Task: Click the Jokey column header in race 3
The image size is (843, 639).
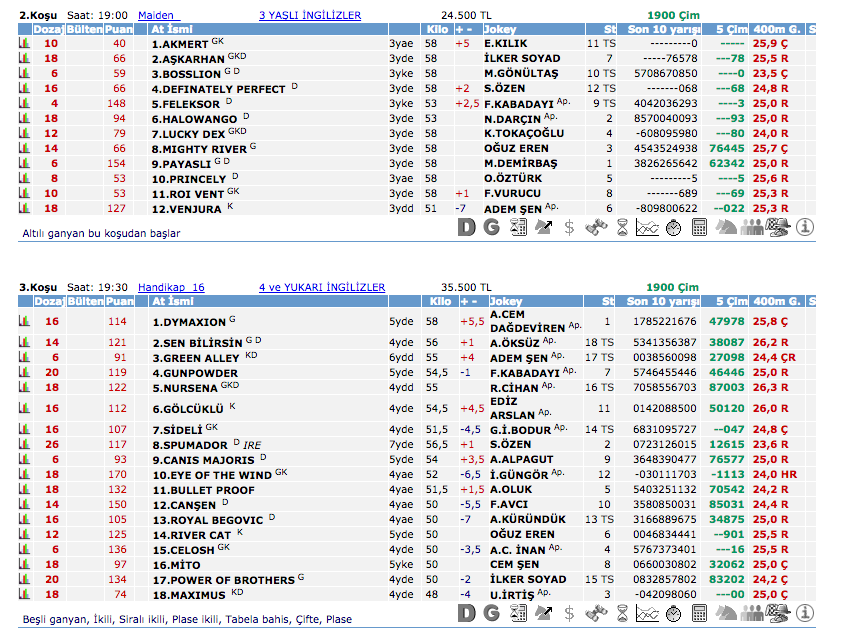Action: pos(508,301)
